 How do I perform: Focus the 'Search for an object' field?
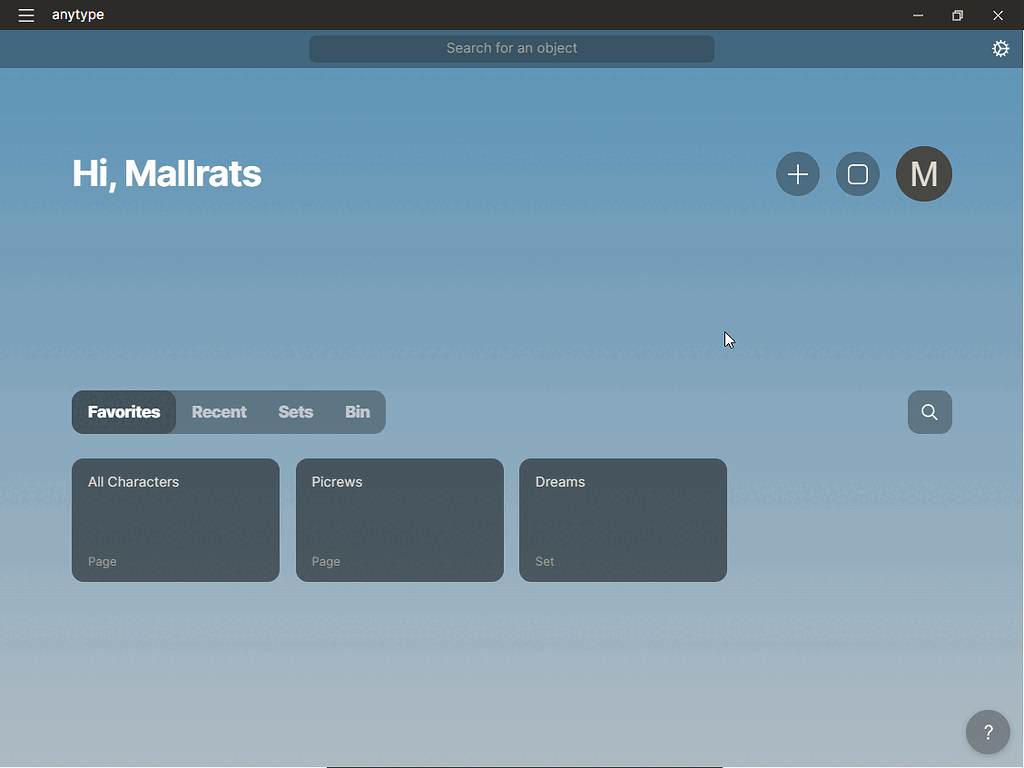[x=511, y=49]
